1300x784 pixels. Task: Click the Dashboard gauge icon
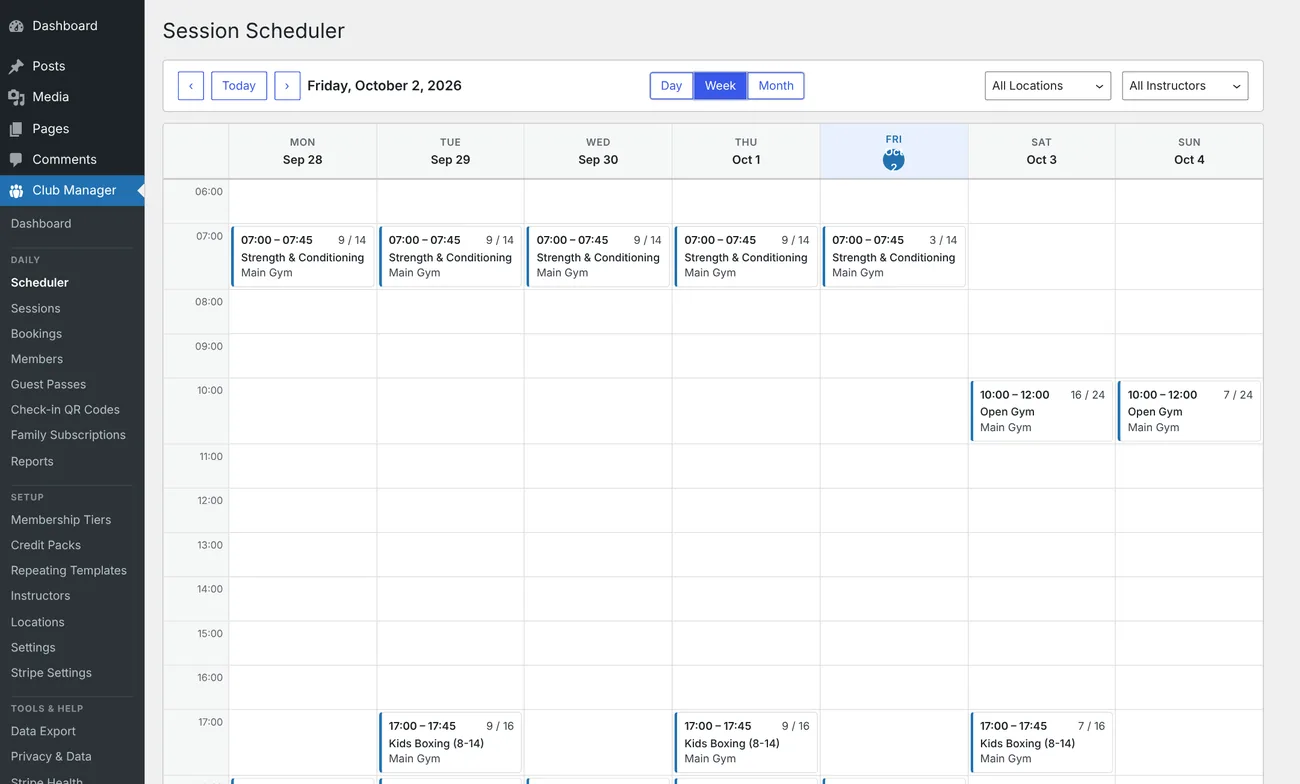pyautogui.click(x=16, y=26)
